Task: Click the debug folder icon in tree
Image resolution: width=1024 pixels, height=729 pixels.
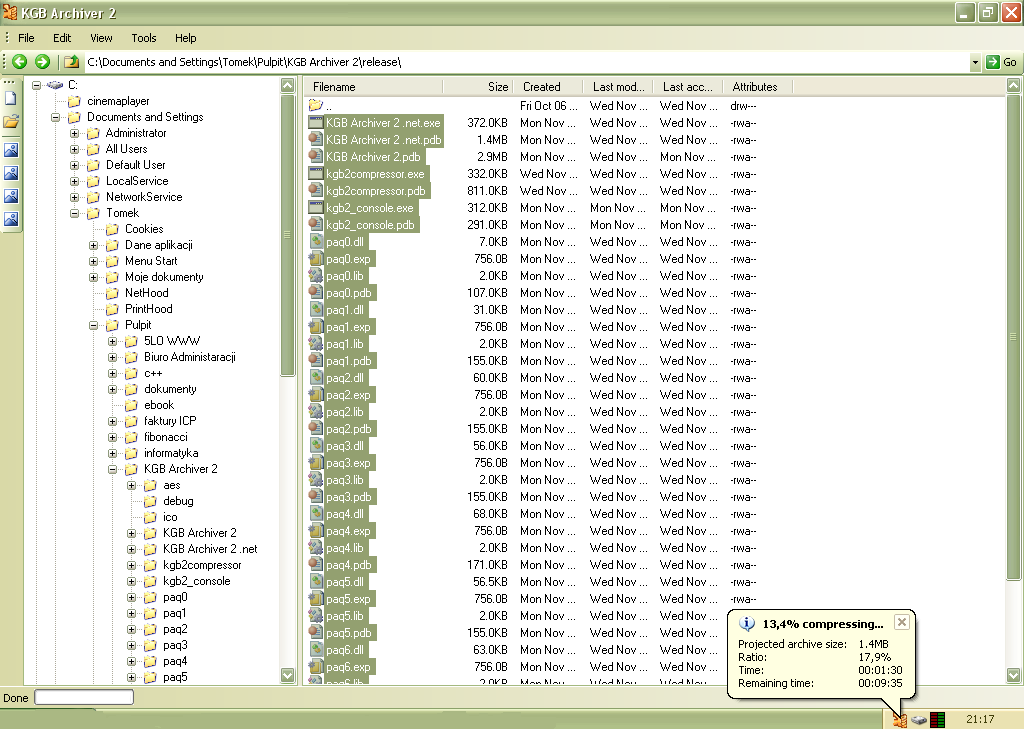Action: [x=150, y=501]
